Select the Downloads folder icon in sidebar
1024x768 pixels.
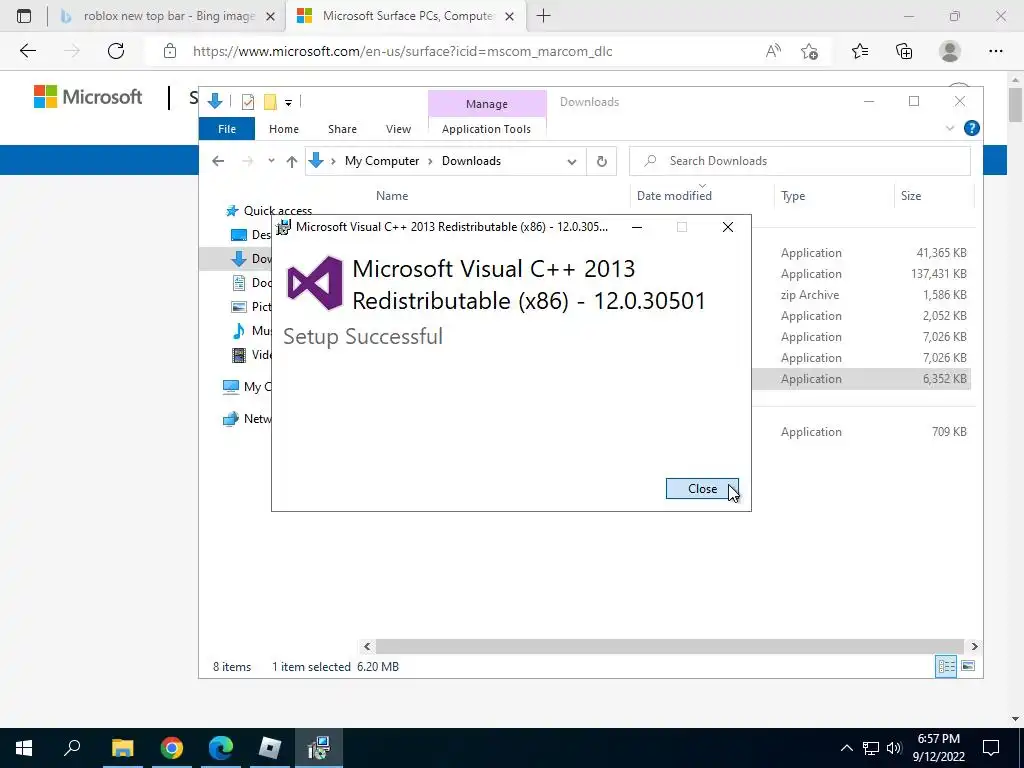point(239,259)
